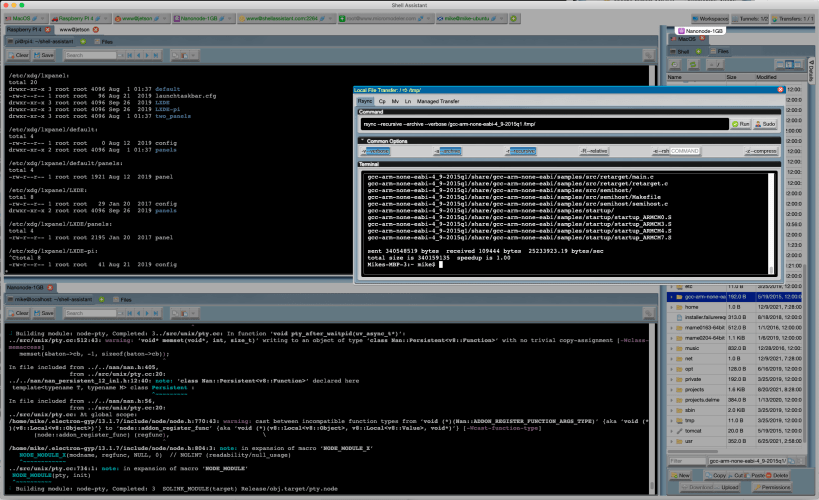The image size is (819, 500).
Task: Click the refresh icon in file browser toolbar
Action: 693,64
